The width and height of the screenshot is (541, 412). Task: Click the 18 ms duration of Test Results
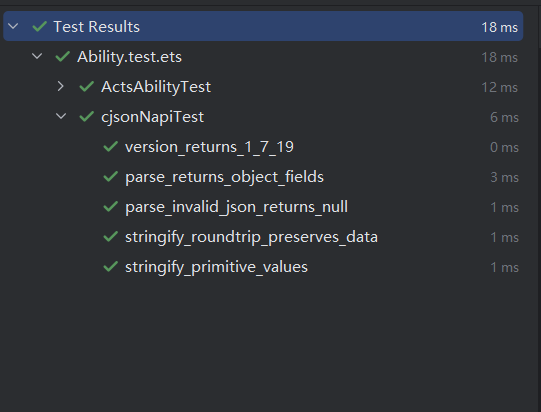tap(500, 27)
